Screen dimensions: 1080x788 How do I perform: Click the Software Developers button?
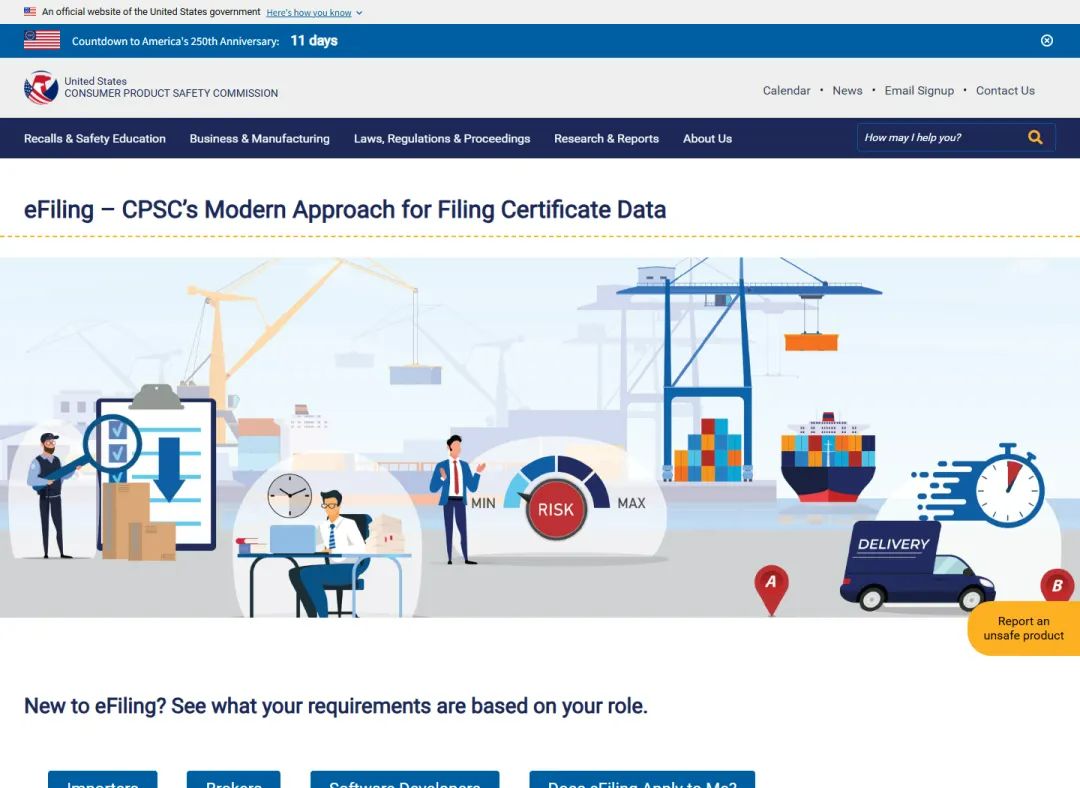tap(404, 780)
